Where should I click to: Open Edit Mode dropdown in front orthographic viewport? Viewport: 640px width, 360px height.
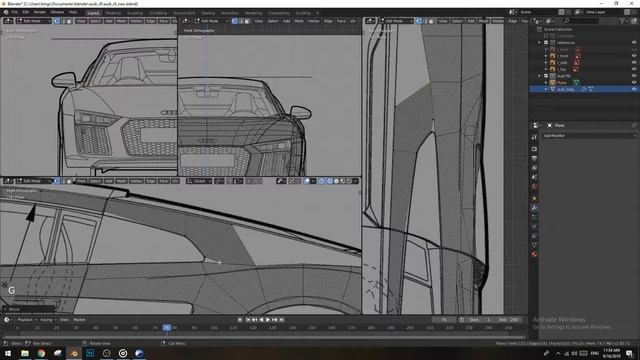click(x=212, y=21)
